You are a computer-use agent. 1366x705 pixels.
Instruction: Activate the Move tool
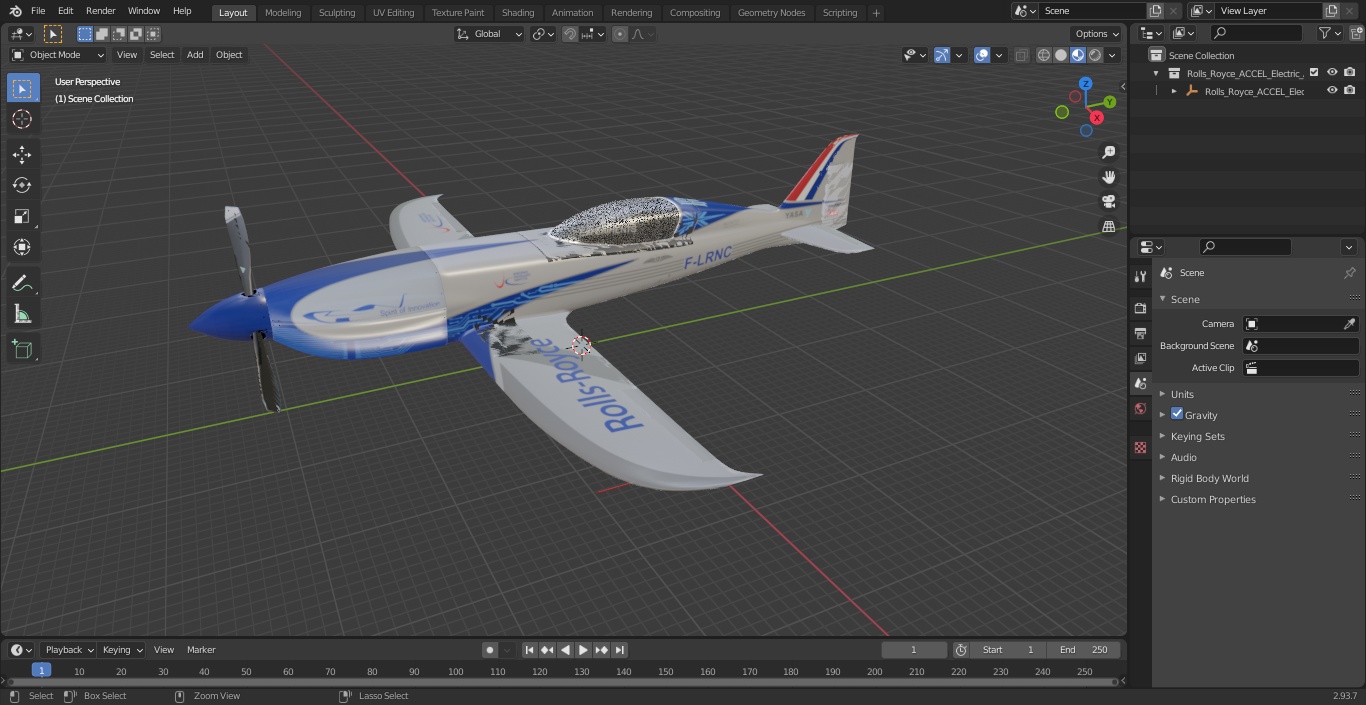pos(22,154)
